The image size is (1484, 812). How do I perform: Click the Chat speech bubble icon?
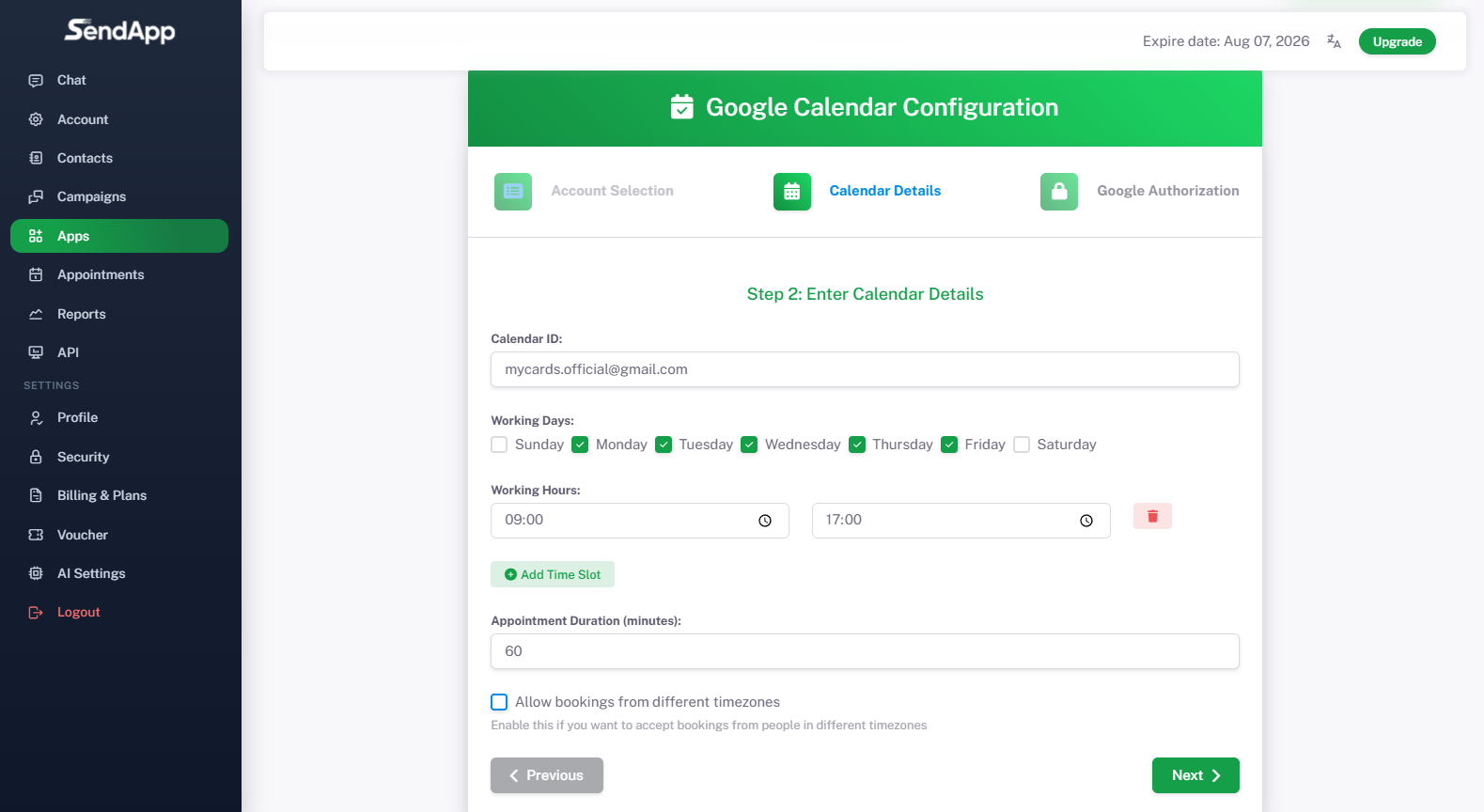point(36,81)
